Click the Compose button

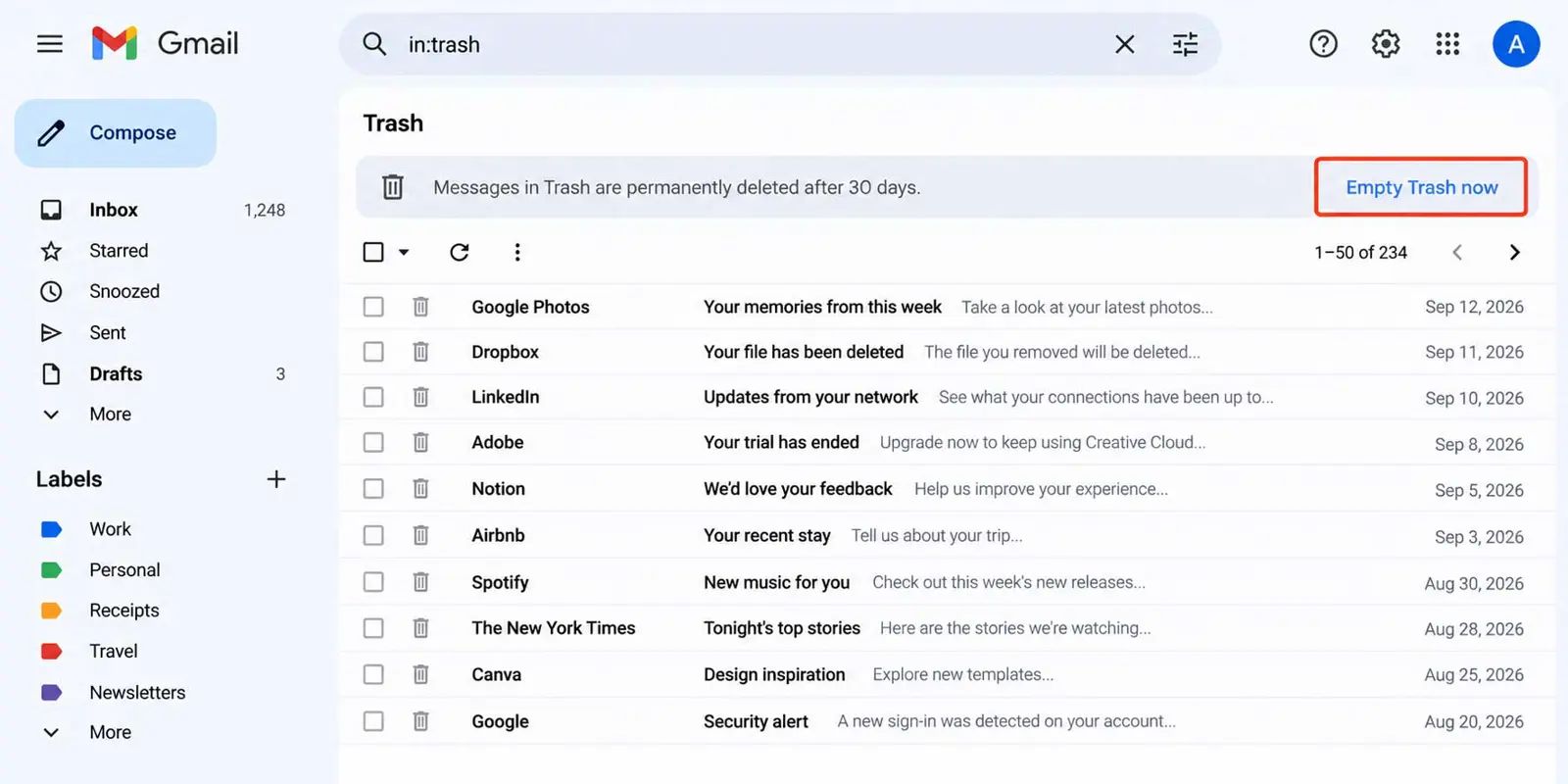coord(116,133)
